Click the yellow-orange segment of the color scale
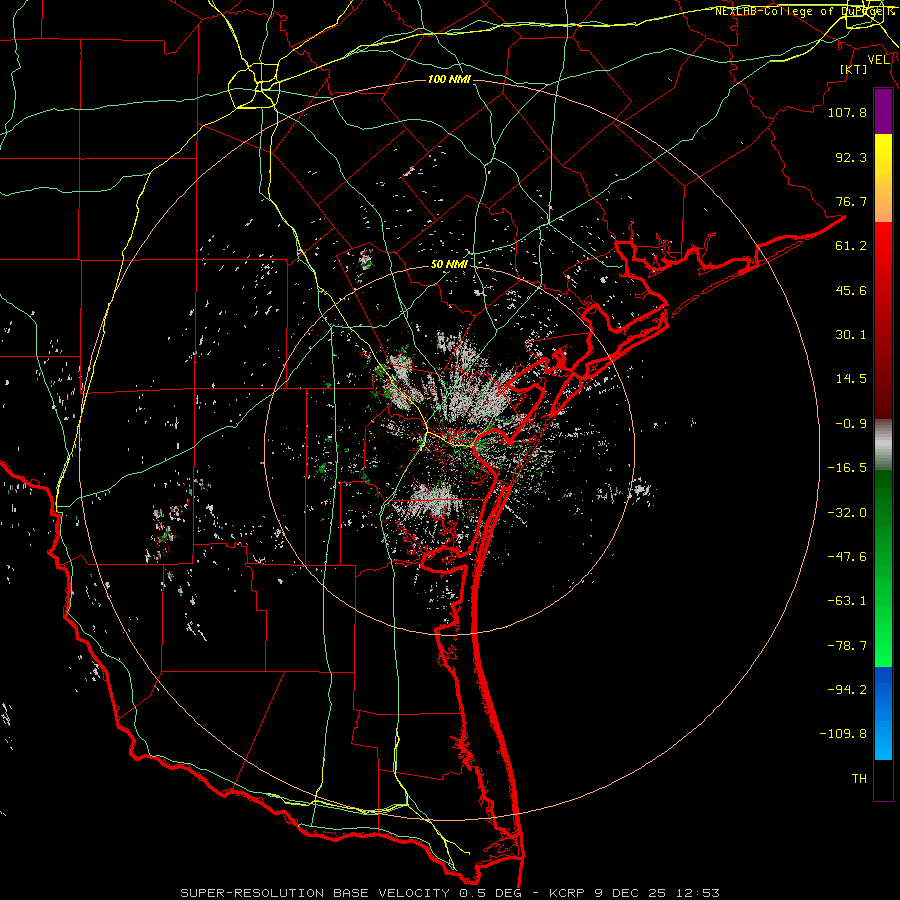The image size is (900, 900). [x=883, y=178]
